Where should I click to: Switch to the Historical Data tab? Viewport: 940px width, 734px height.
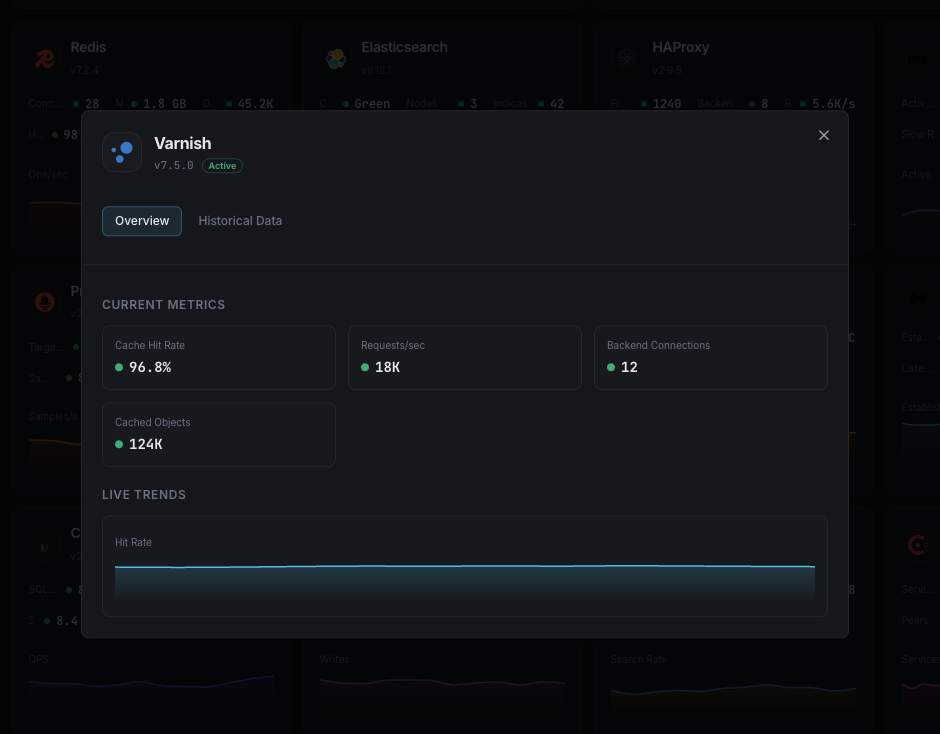pos(240,220)
